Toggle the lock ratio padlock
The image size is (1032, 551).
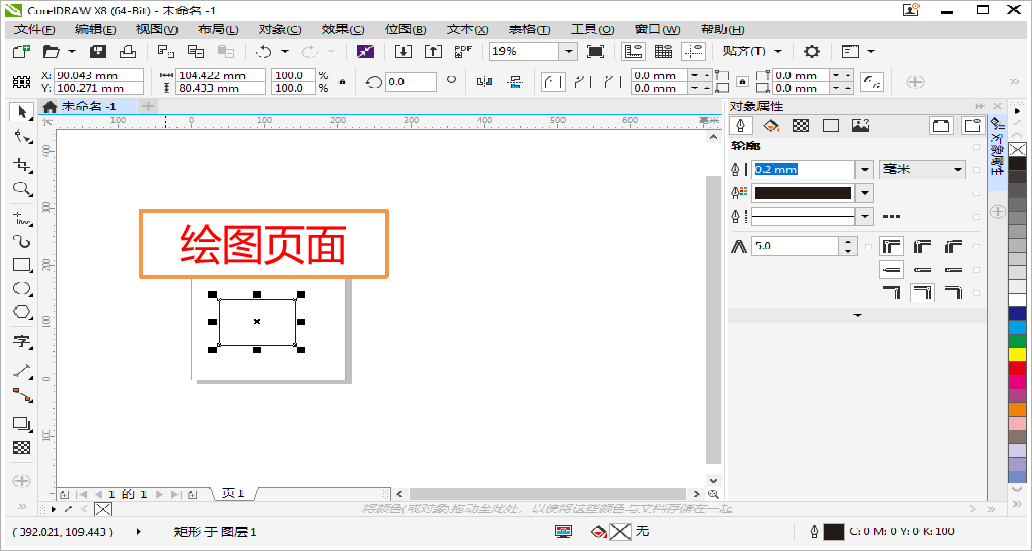pyautogui.click(x=343, y=82)
